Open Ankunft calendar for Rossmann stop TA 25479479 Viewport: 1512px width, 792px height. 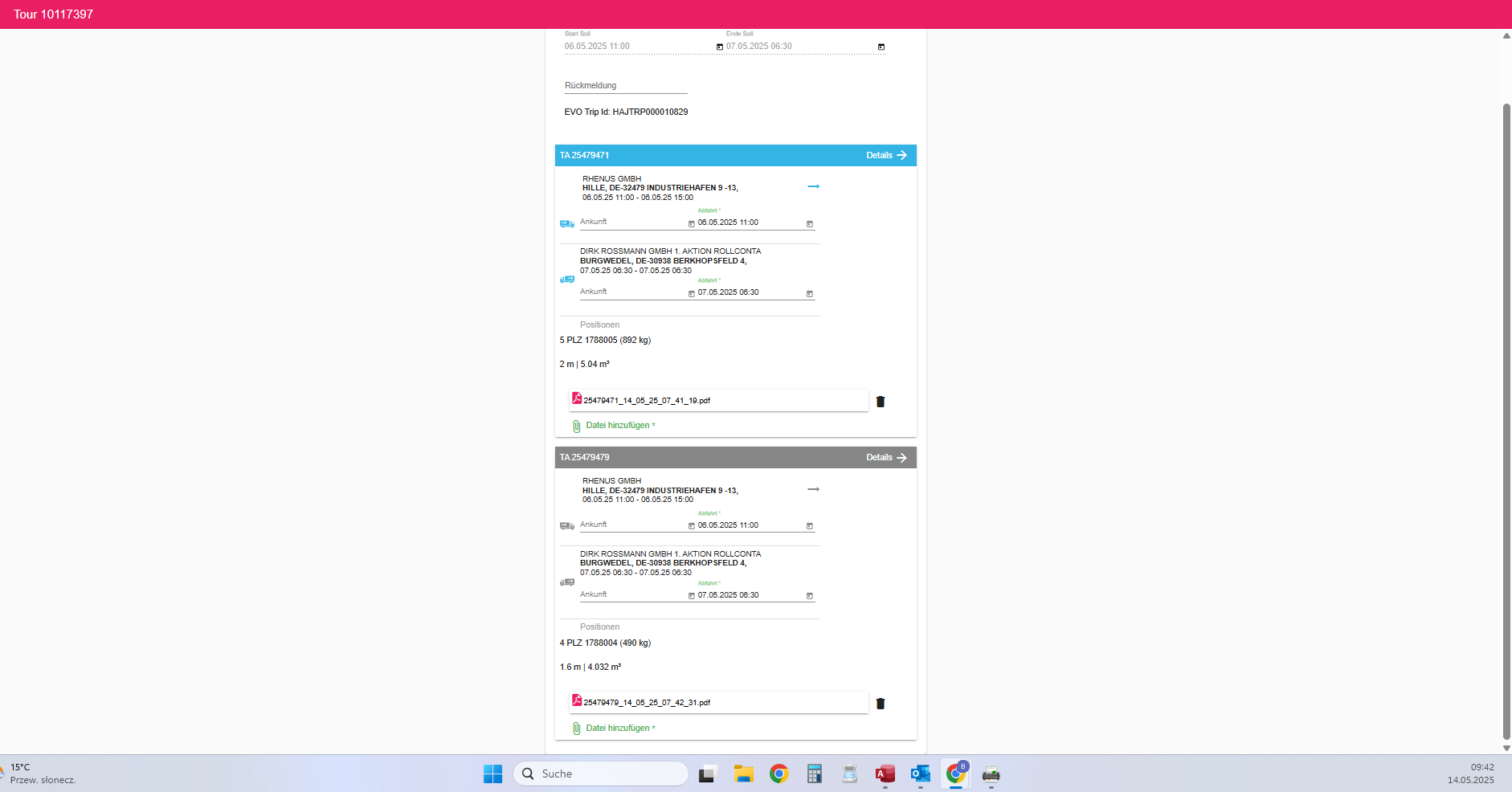tap(691, 596)
